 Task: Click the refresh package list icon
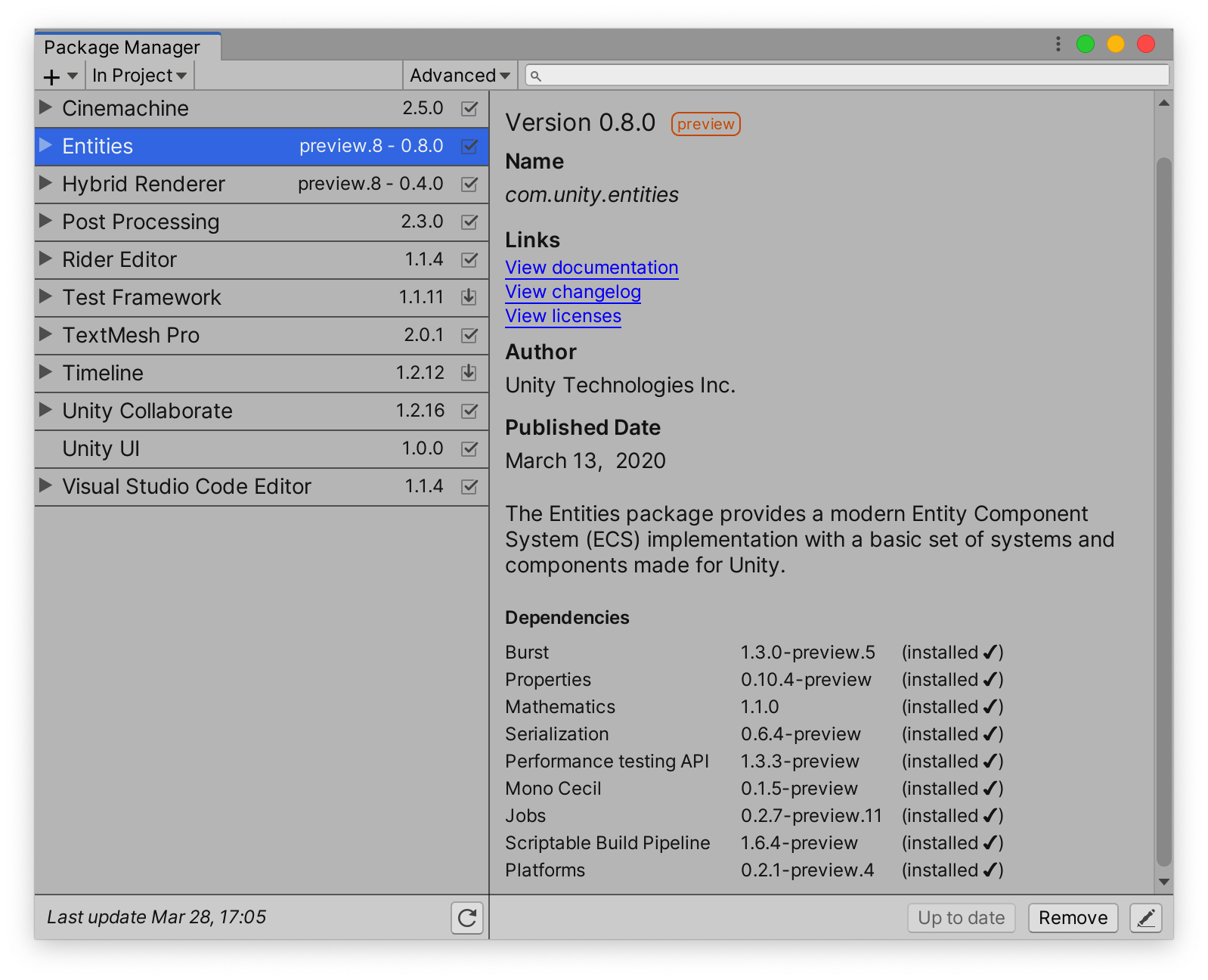[467, 918]
